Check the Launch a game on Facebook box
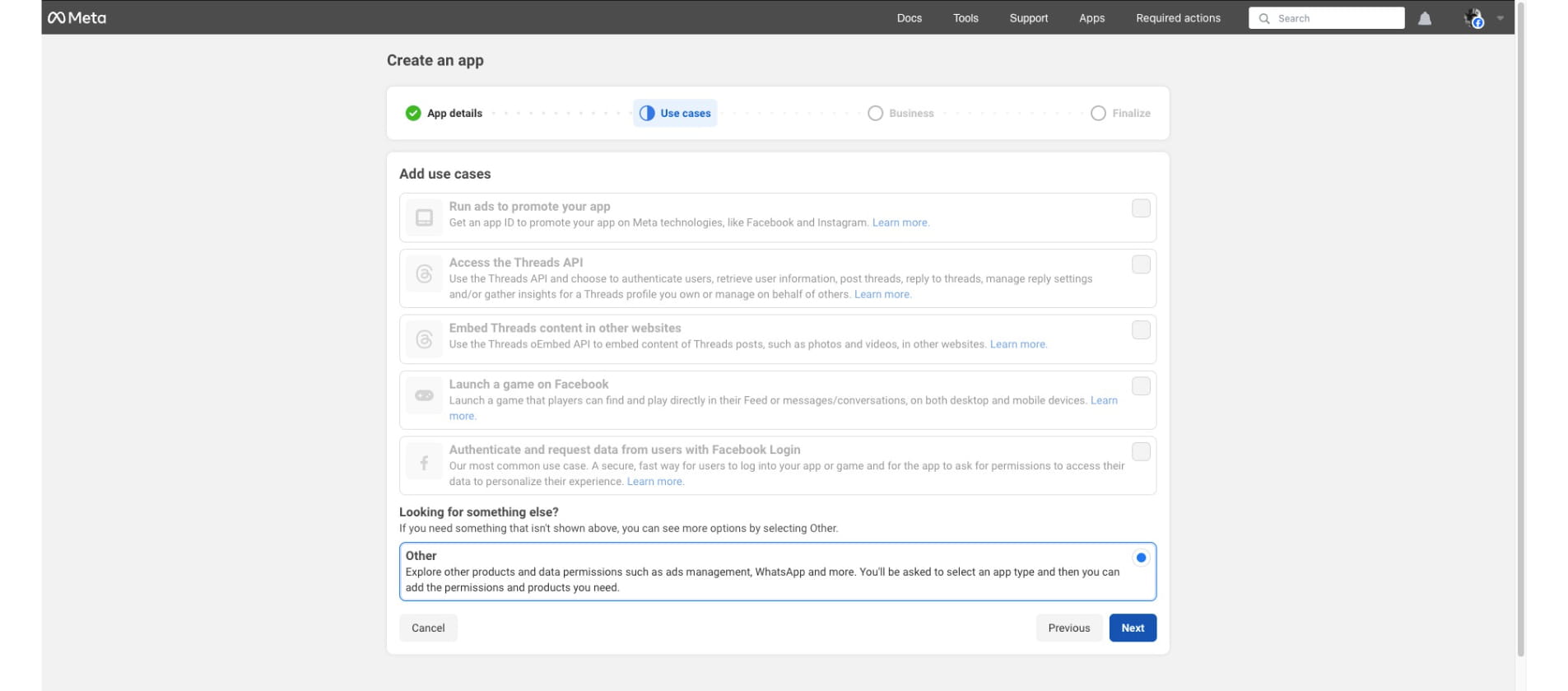 click(1141, 385)
